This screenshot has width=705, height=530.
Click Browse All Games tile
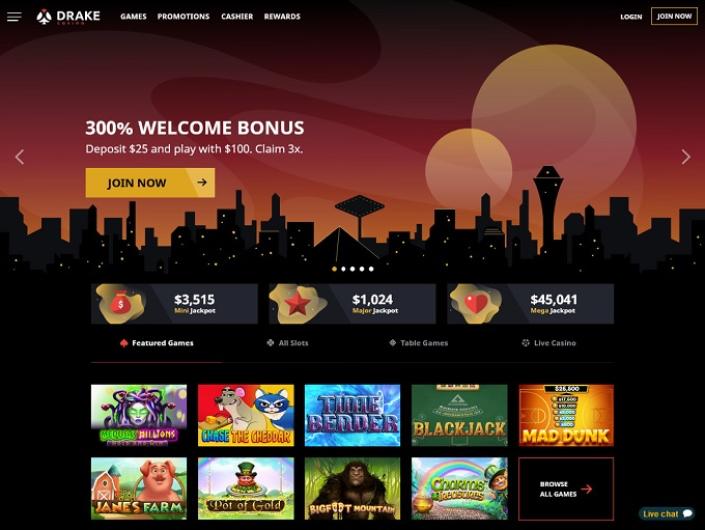pos(566,489)
